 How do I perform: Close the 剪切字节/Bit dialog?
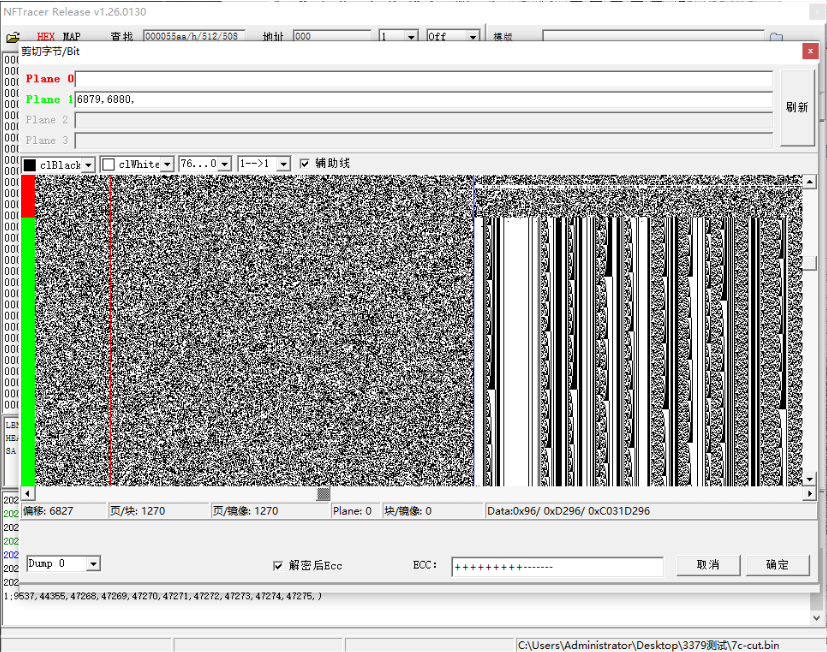click(810, 51)
